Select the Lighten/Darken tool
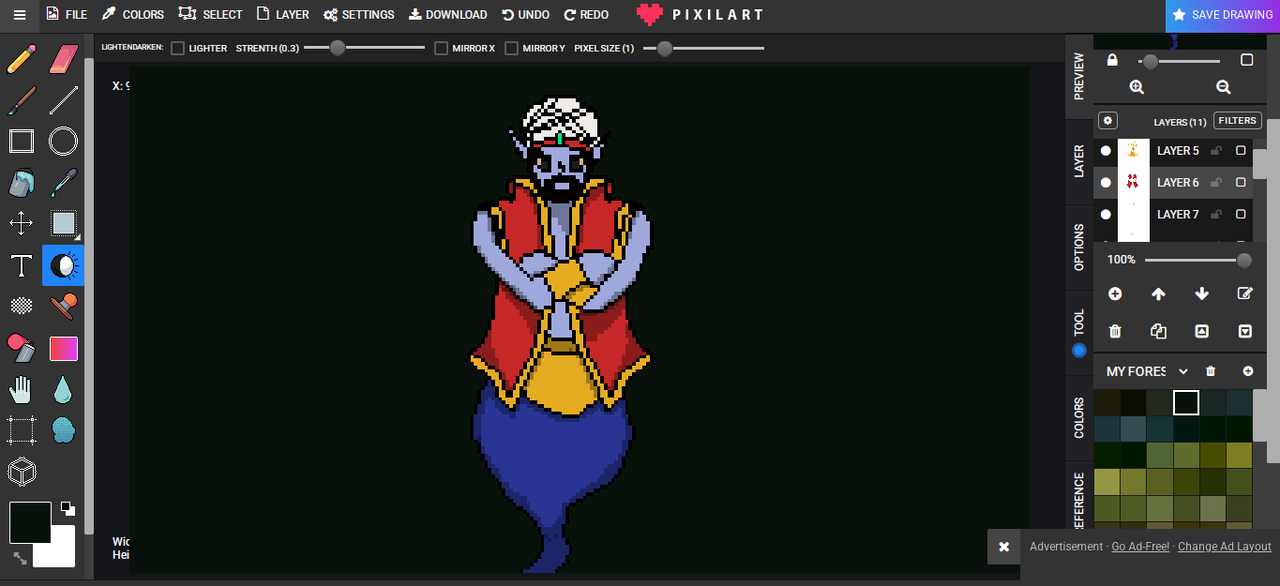 tap(63, 265)
